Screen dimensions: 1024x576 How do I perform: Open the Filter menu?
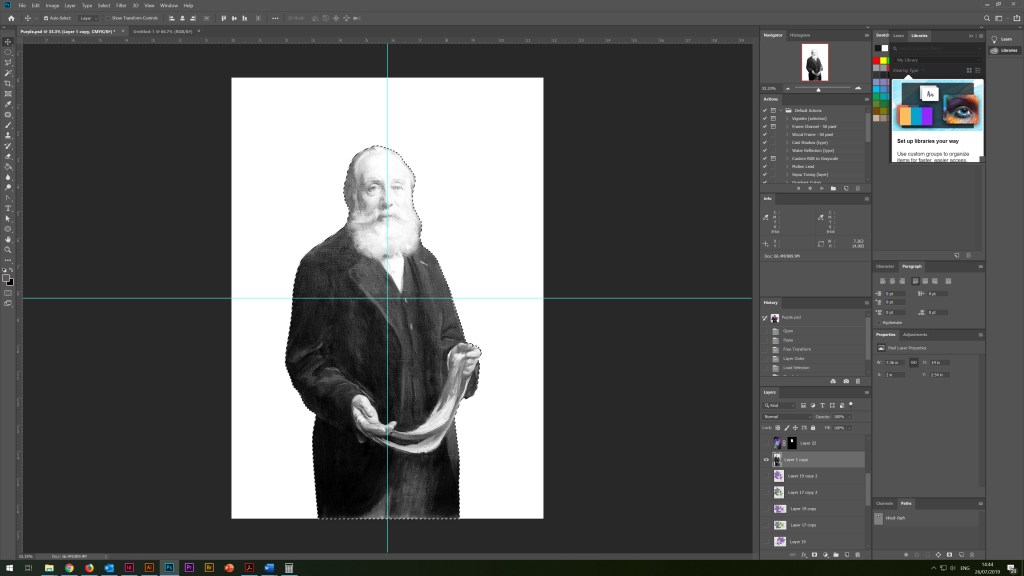[x=121, y=5]
